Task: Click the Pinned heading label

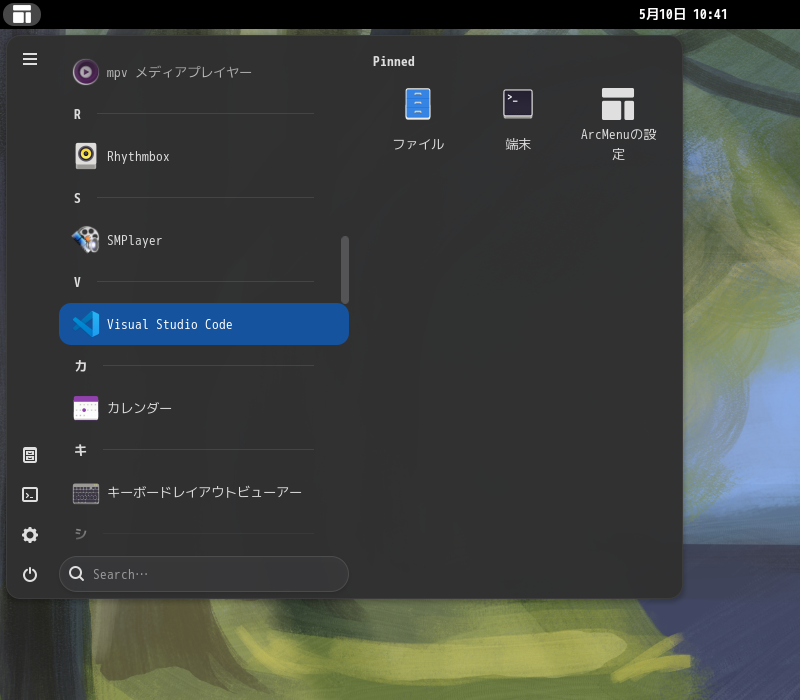Action: point(393,61)
